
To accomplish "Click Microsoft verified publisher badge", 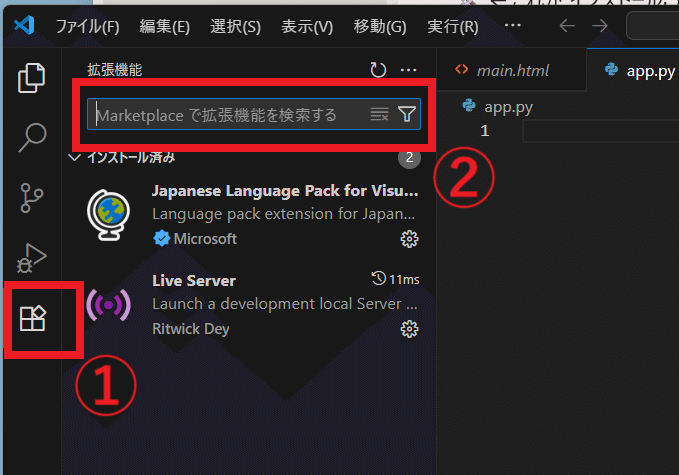I will (162, 239).
